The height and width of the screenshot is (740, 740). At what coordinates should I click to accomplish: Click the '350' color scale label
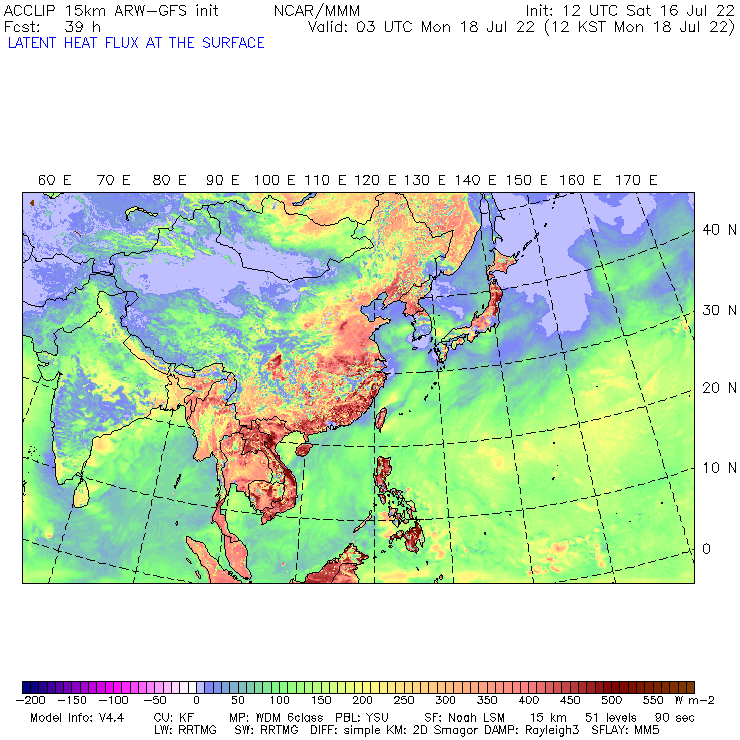pos(487,700)
